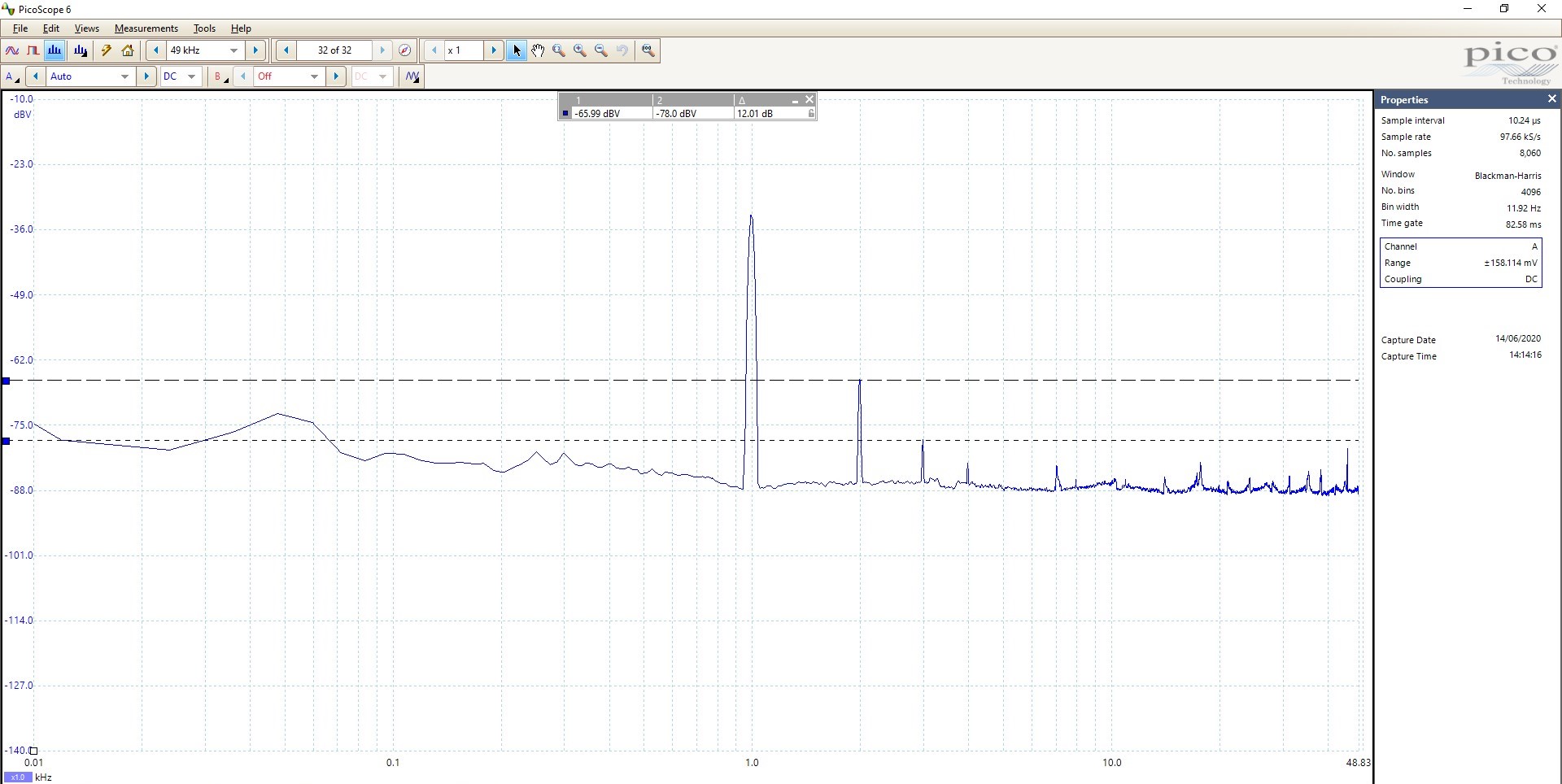Select the Zoom window tool
The height and width of the screenshot is (784, 1562).
click(x=559, y=50)
